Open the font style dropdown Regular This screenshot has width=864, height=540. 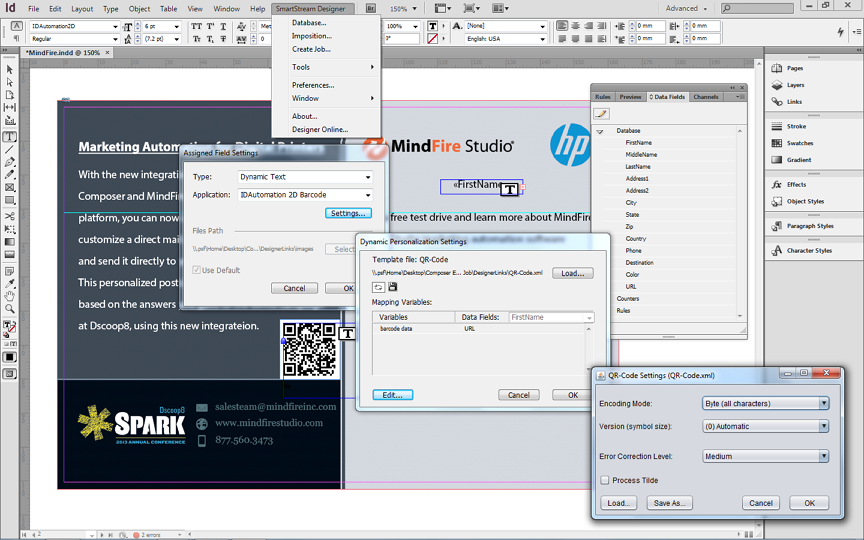coord(74,39)
